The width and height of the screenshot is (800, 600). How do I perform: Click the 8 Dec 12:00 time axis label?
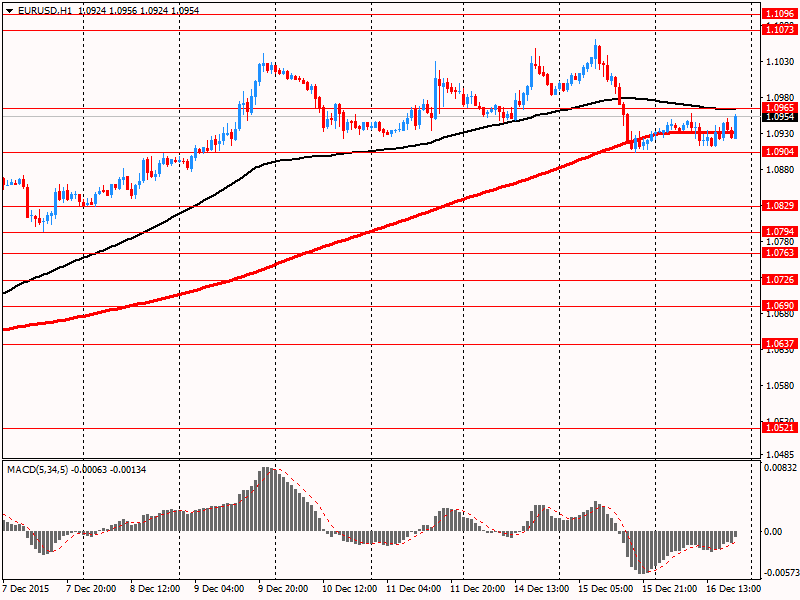coord(155,589)
